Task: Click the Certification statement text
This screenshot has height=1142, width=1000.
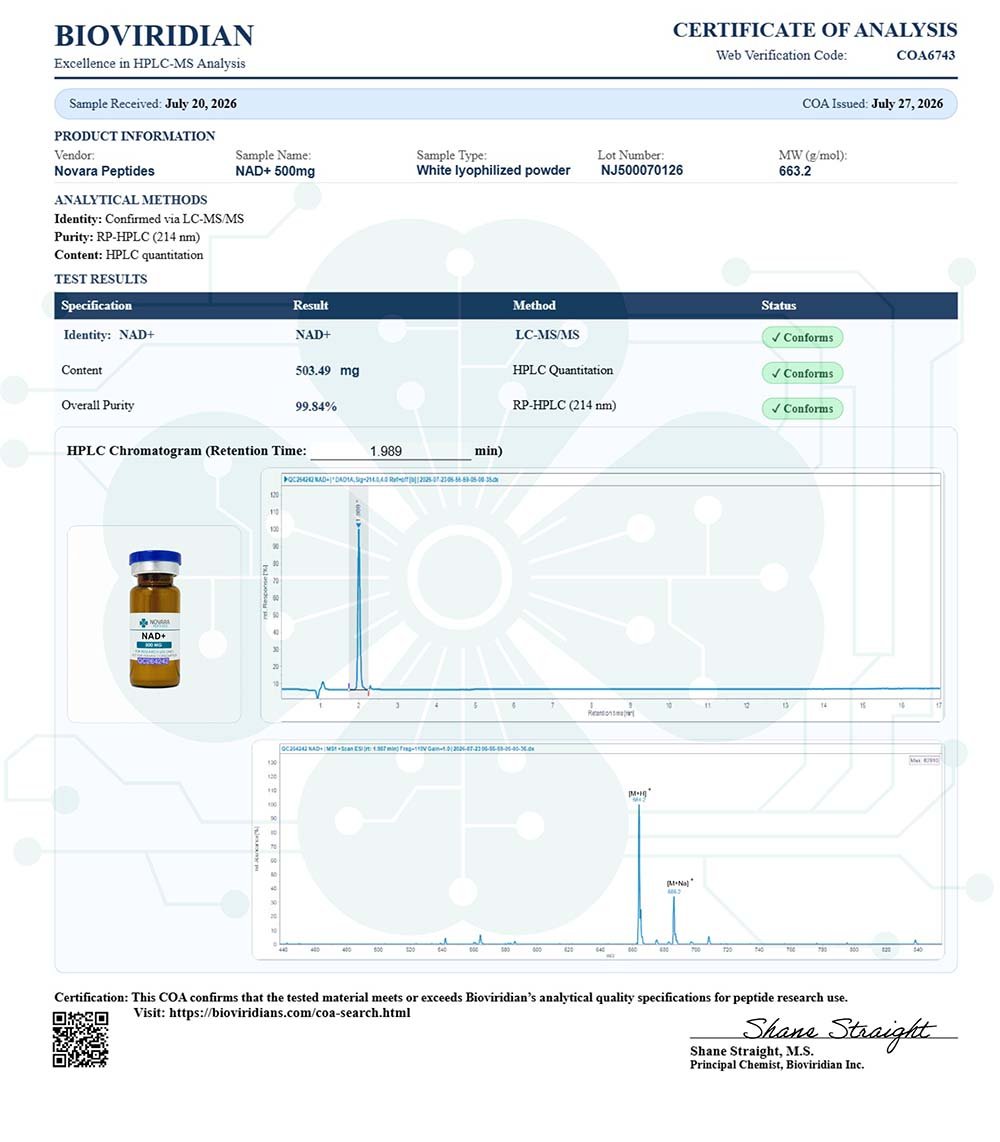Action: click(x=451, y=997)
